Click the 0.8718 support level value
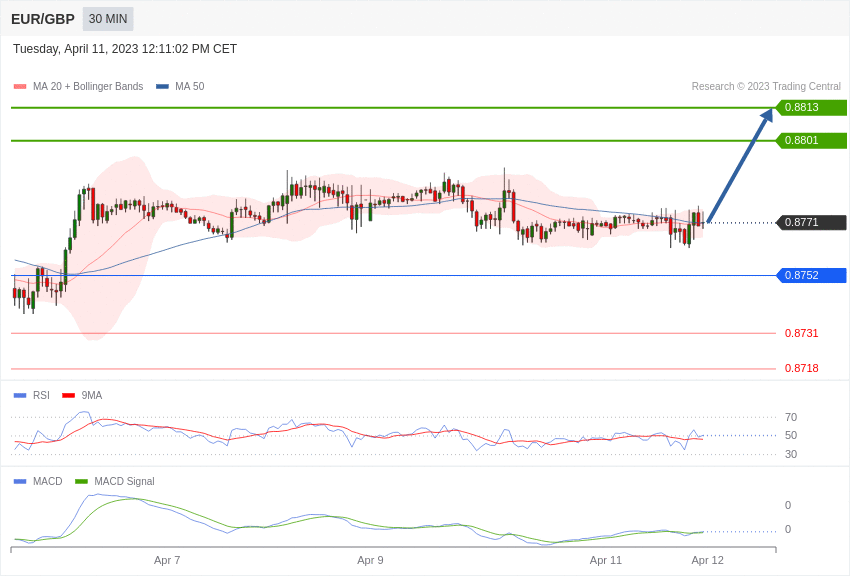This screenshot has height=576, width=850. tap(801, 368)
